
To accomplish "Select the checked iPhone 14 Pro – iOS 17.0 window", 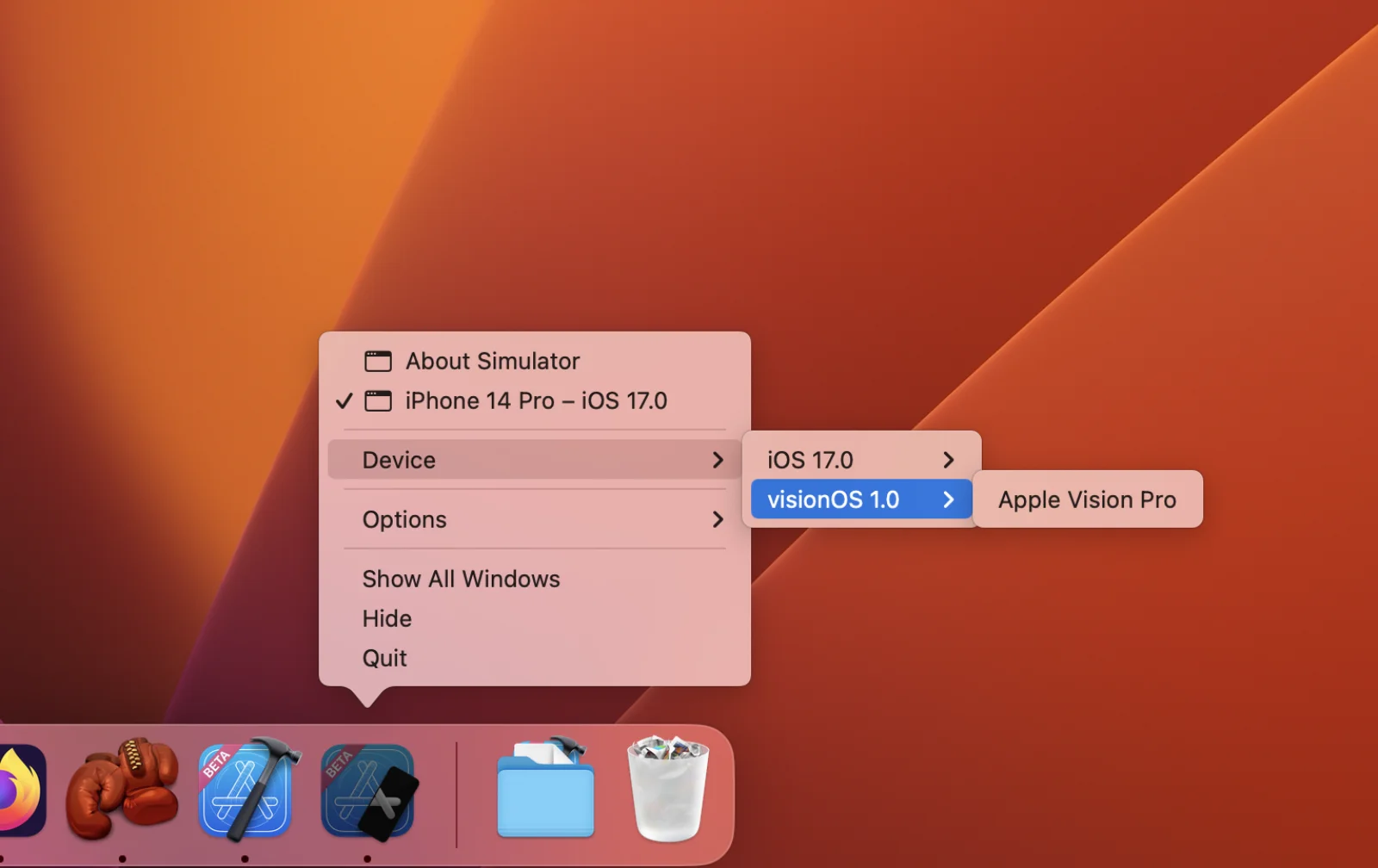I will pos(534,400).
